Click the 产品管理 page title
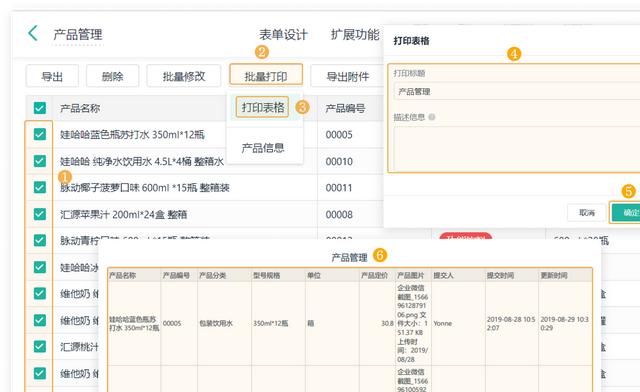The height and width of the screenshot is (392, 640). 78,35
